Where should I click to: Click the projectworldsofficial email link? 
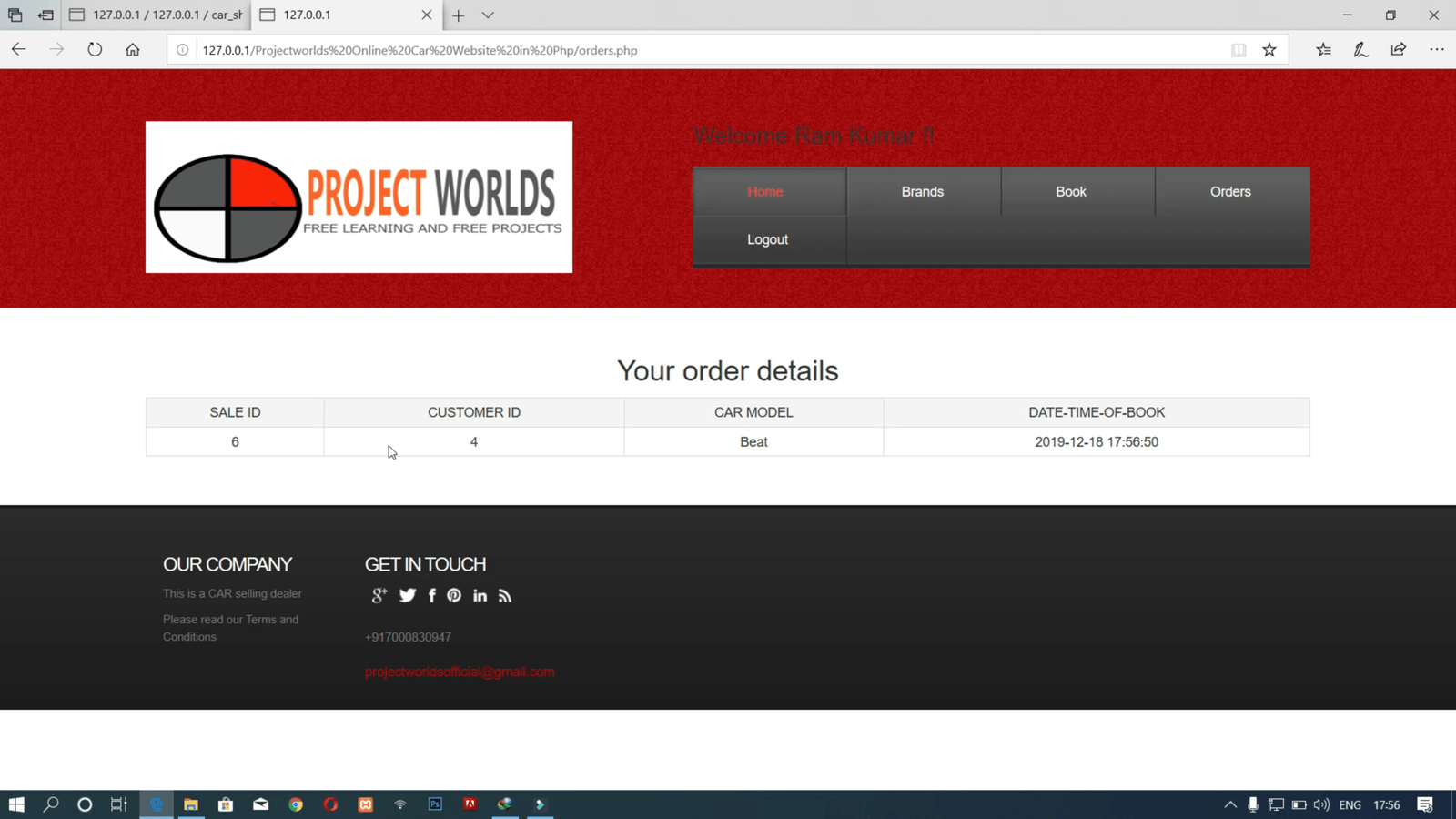460,672
